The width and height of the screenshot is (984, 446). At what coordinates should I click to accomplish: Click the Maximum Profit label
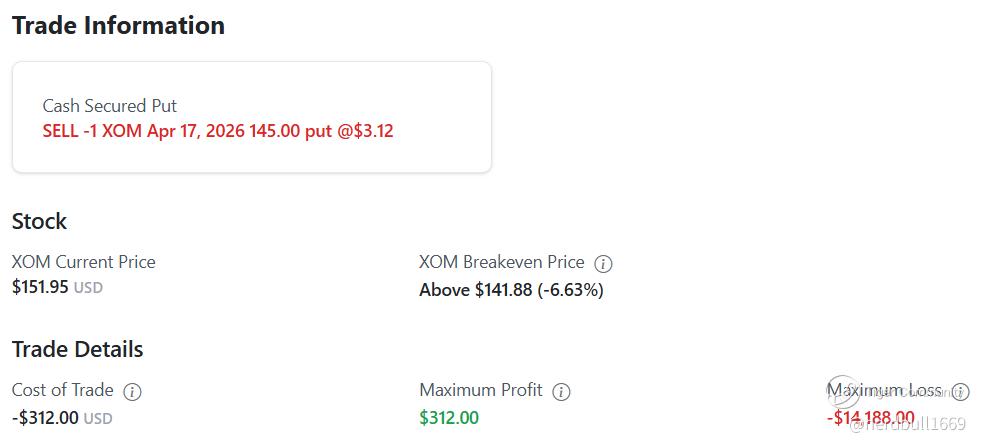tap(480, 390)
